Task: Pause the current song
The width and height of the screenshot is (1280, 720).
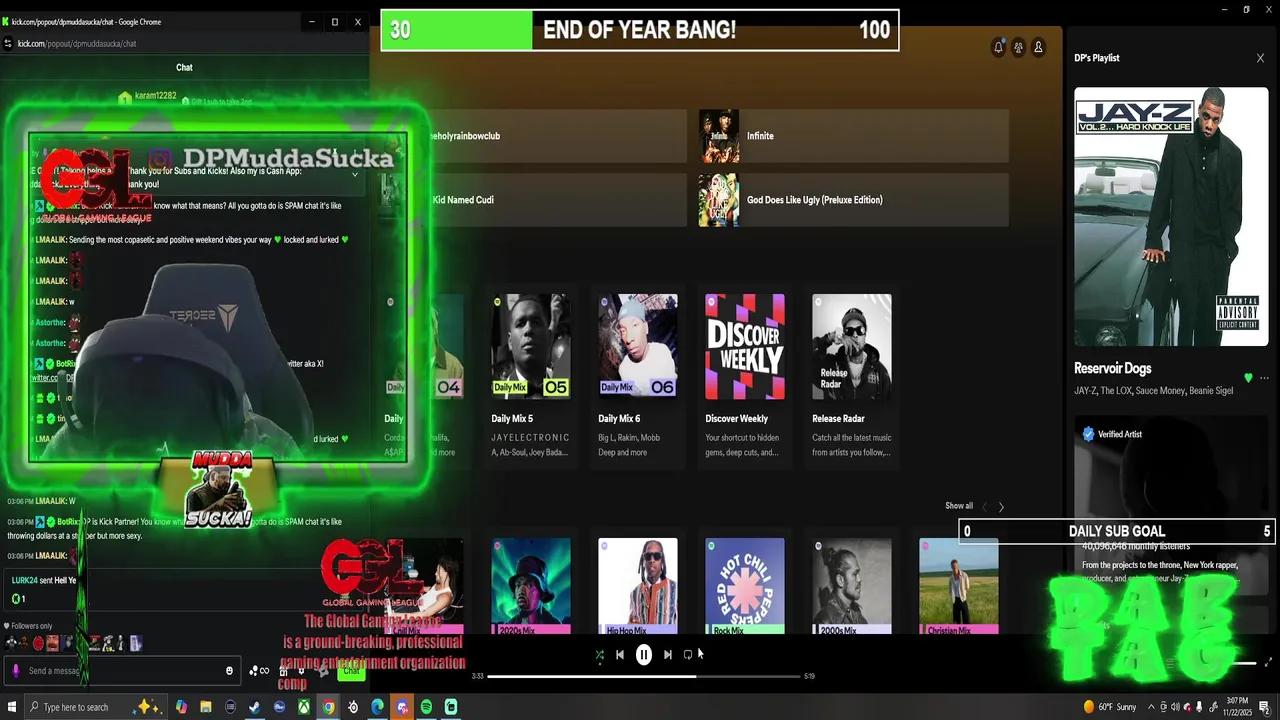Action: coord(644,655)
